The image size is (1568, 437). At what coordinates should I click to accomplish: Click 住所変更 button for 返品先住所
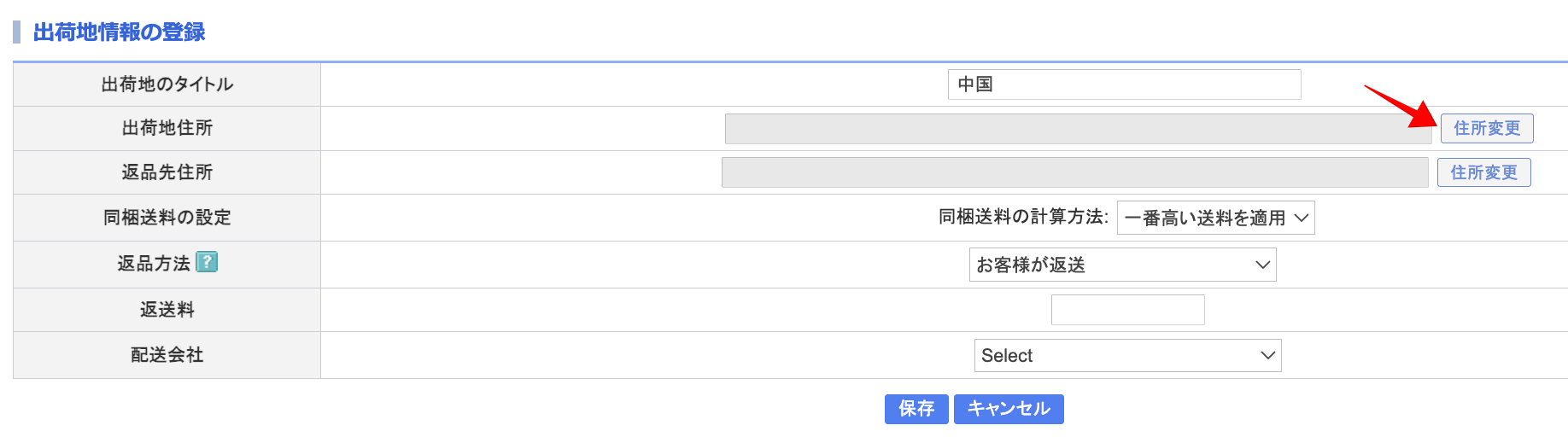1483,172
